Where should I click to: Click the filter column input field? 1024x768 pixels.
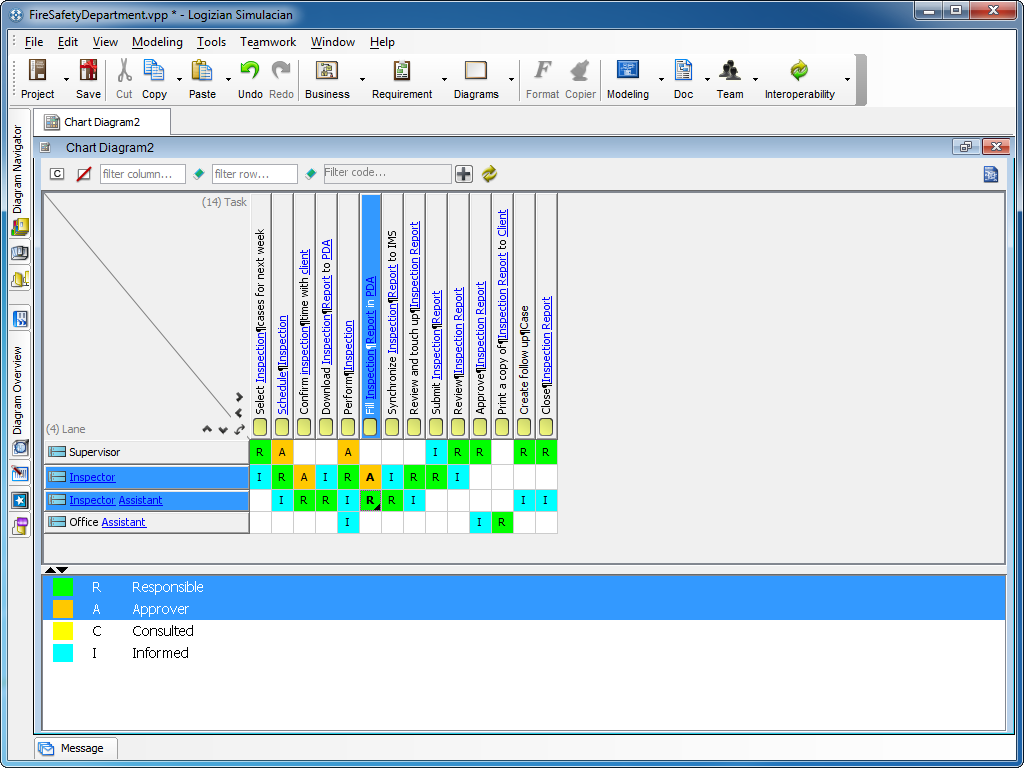point(142,174)
